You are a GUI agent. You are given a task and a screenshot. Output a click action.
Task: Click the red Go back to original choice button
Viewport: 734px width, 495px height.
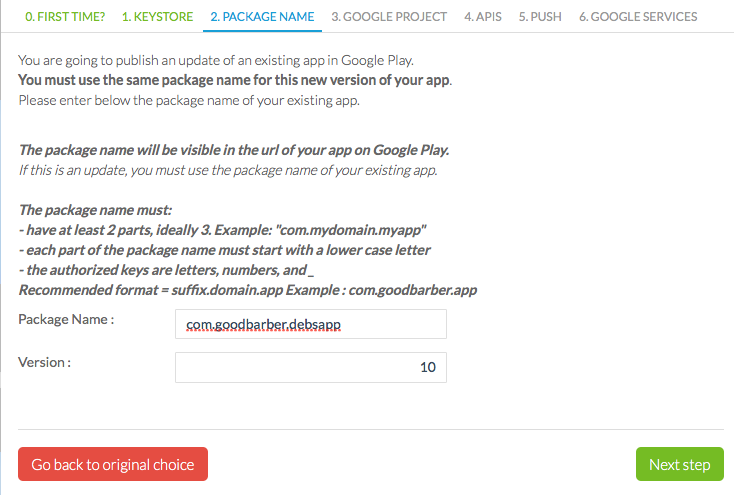[113, 465]
